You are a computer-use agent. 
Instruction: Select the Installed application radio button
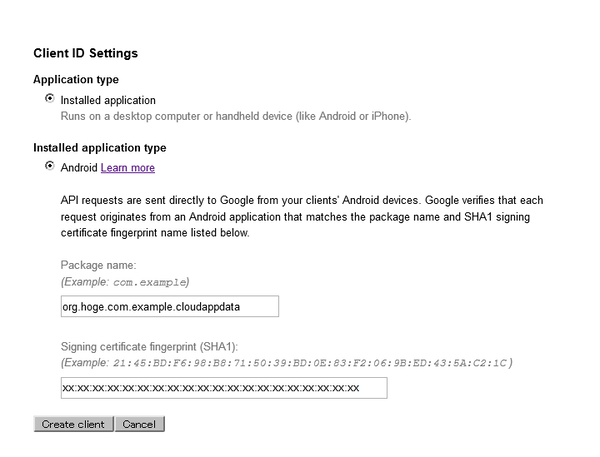pyautogui.click(x=50, y=99)
